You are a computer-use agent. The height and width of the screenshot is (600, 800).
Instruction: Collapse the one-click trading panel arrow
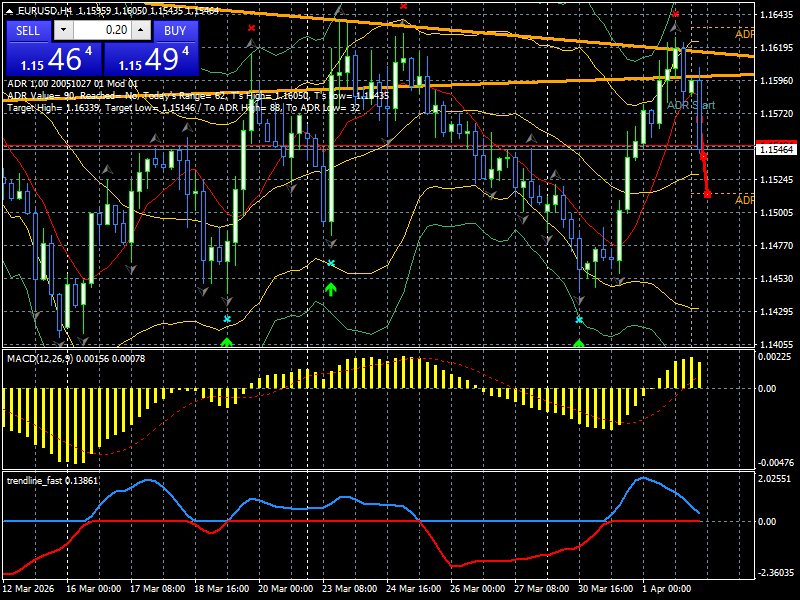[9, 11]
